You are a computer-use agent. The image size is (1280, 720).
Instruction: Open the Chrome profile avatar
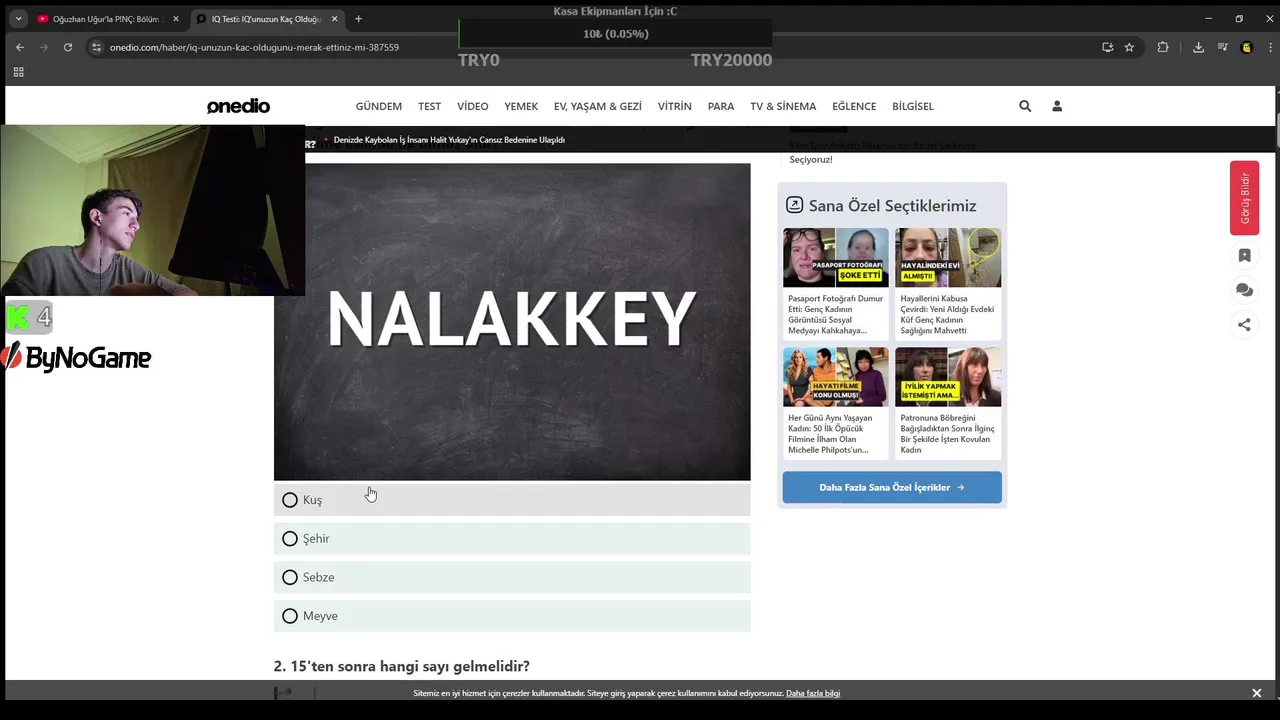(x=1246, y=47)
